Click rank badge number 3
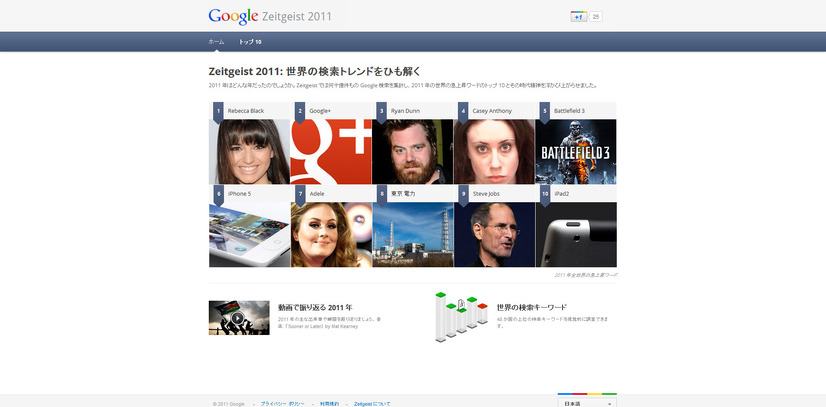Screen dimensions: 826x407 pos(381,113)
